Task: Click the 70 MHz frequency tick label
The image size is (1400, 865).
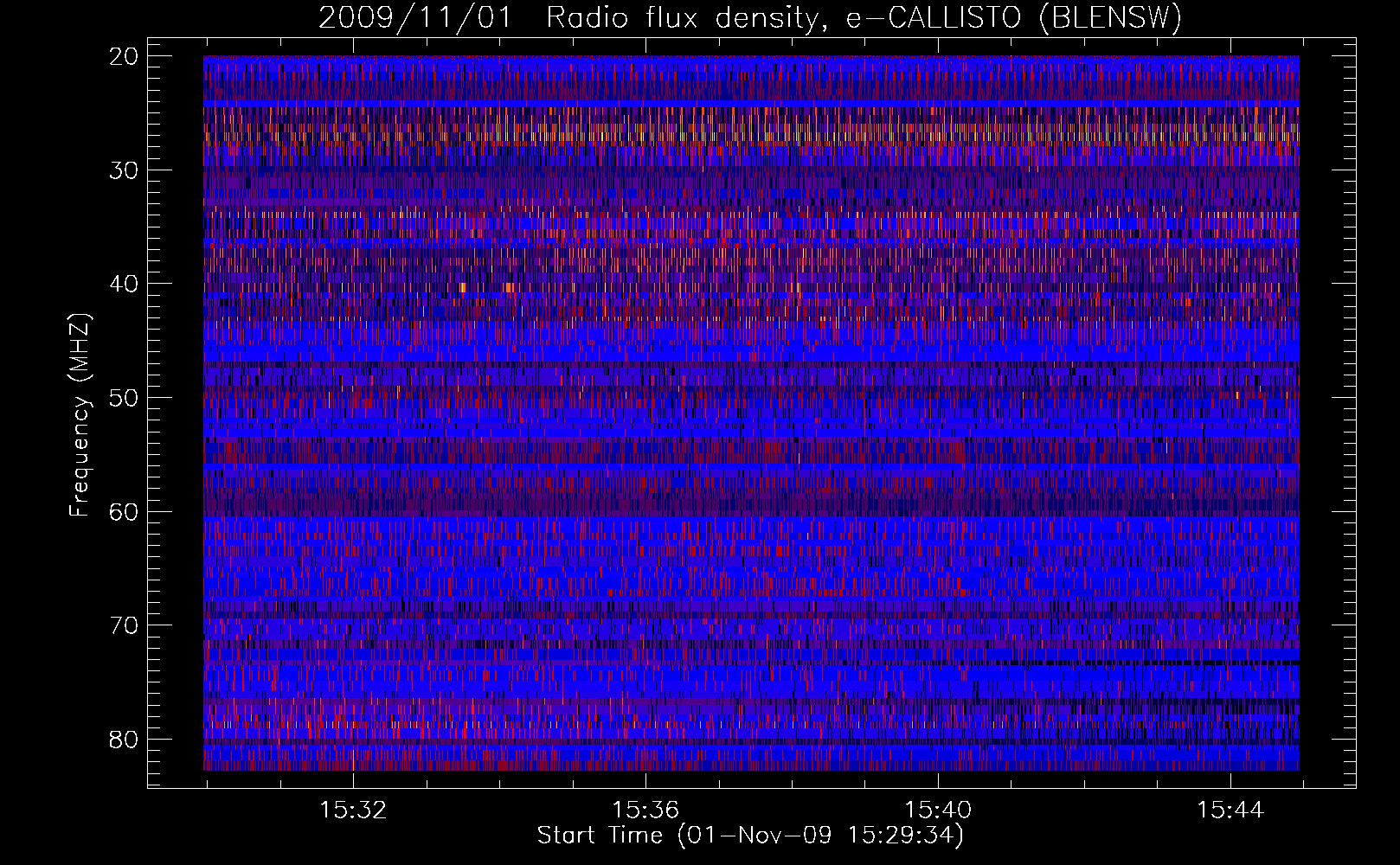Action: pyautogui.click(x=125, y=625)
